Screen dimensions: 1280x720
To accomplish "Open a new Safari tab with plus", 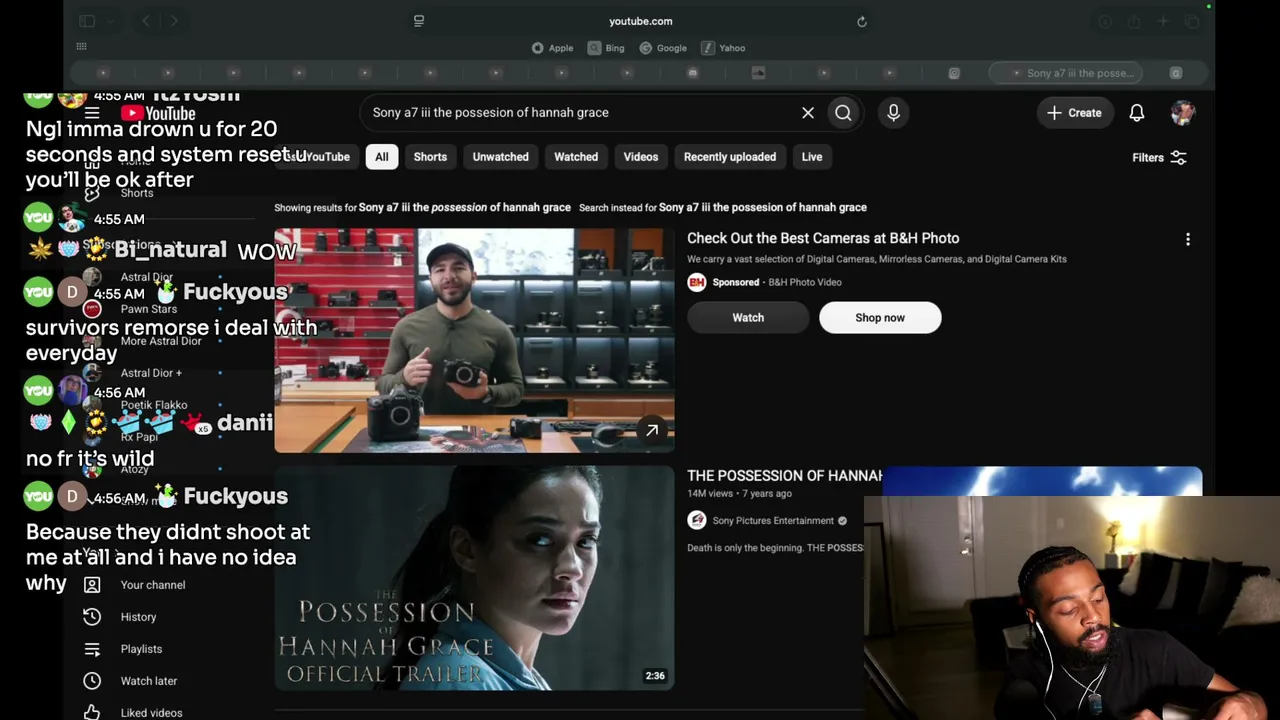I will [x=1162, y=21].
